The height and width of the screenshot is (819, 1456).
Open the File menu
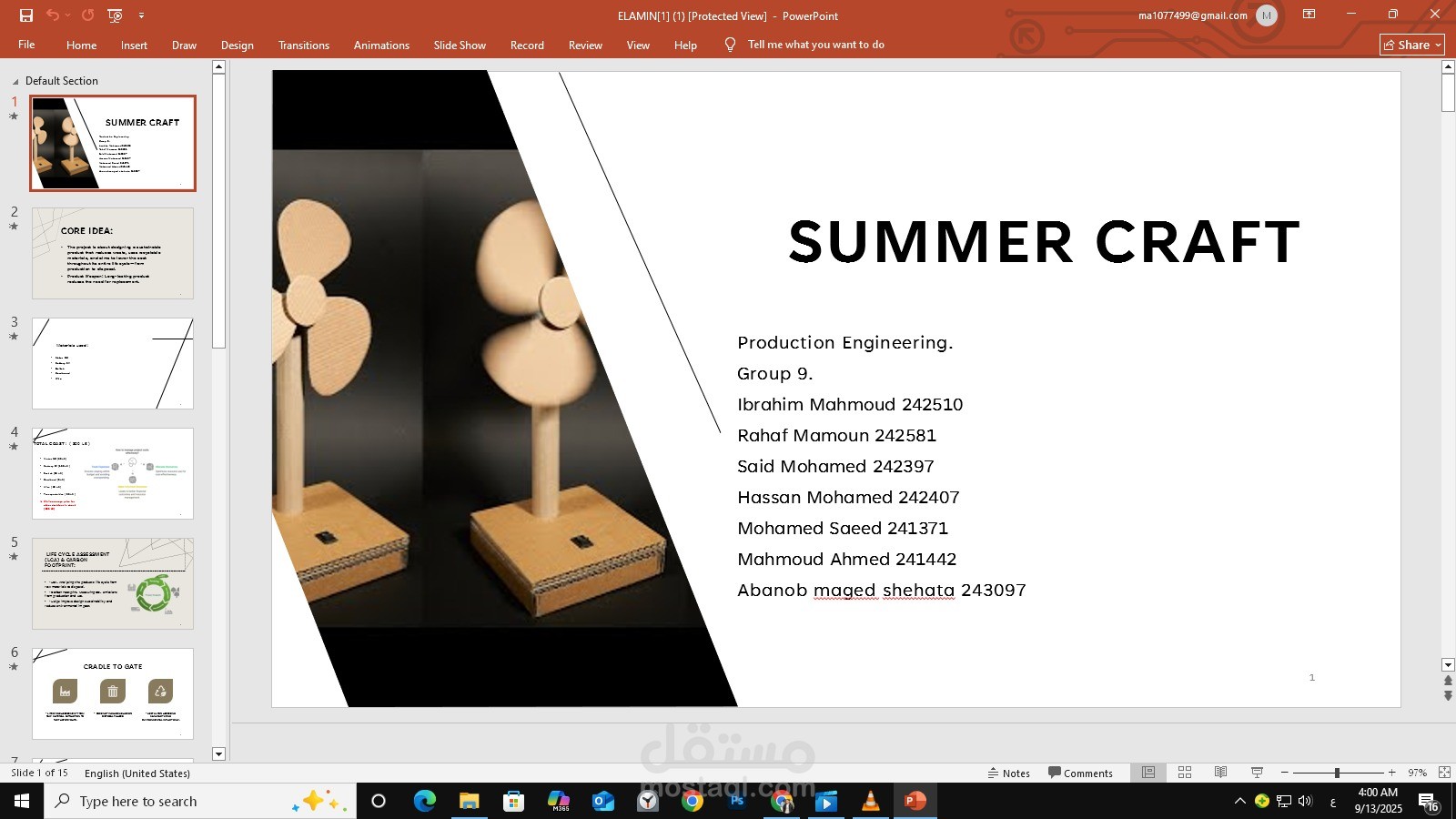[26, 45]
